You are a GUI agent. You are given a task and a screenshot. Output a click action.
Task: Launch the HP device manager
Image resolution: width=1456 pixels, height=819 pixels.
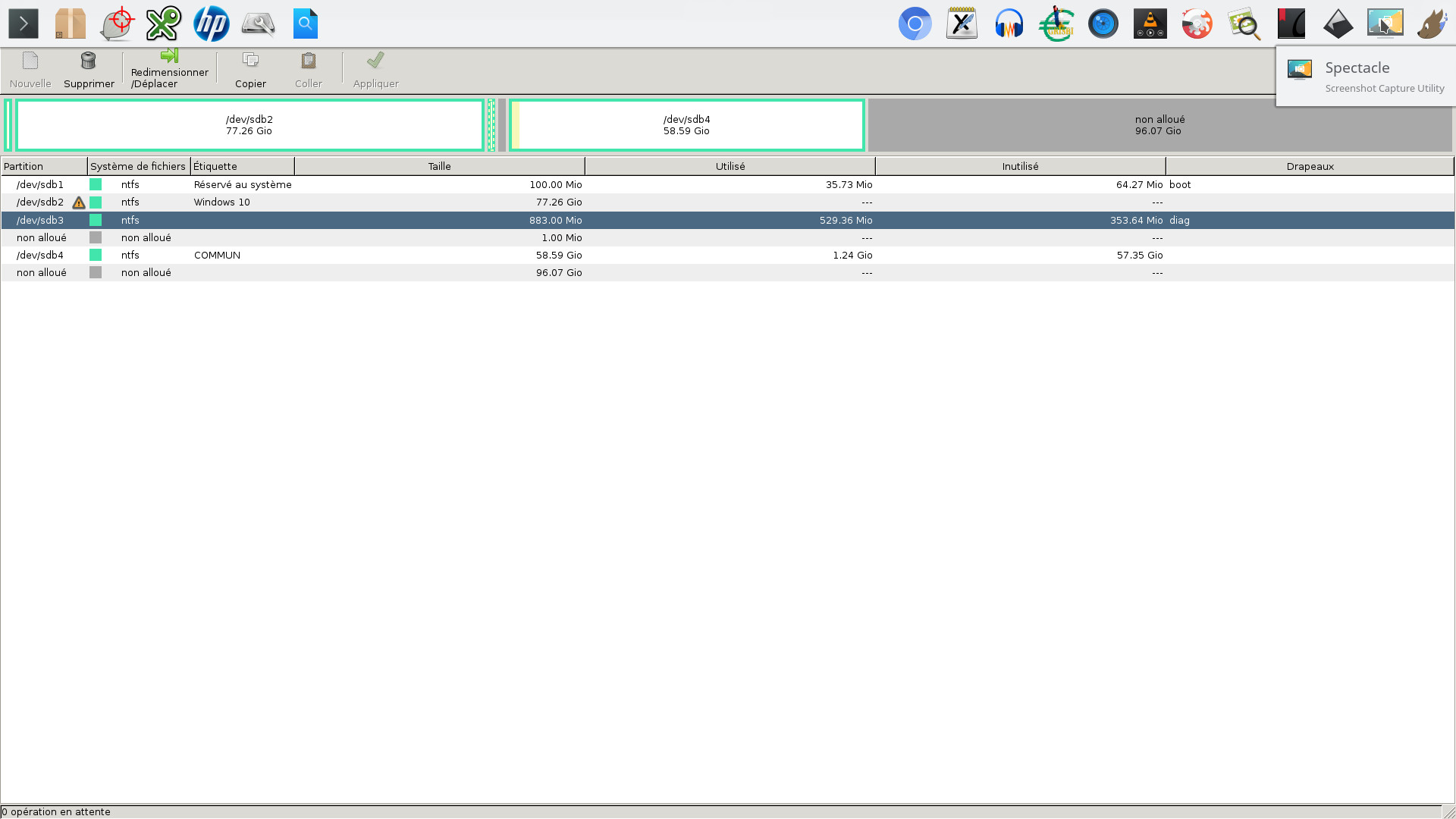(x=212, y=24)
